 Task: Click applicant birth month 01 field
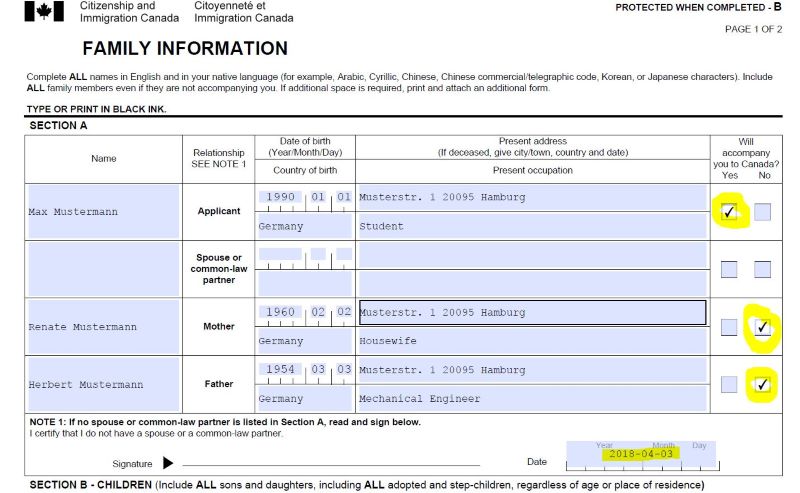(318, 196)
